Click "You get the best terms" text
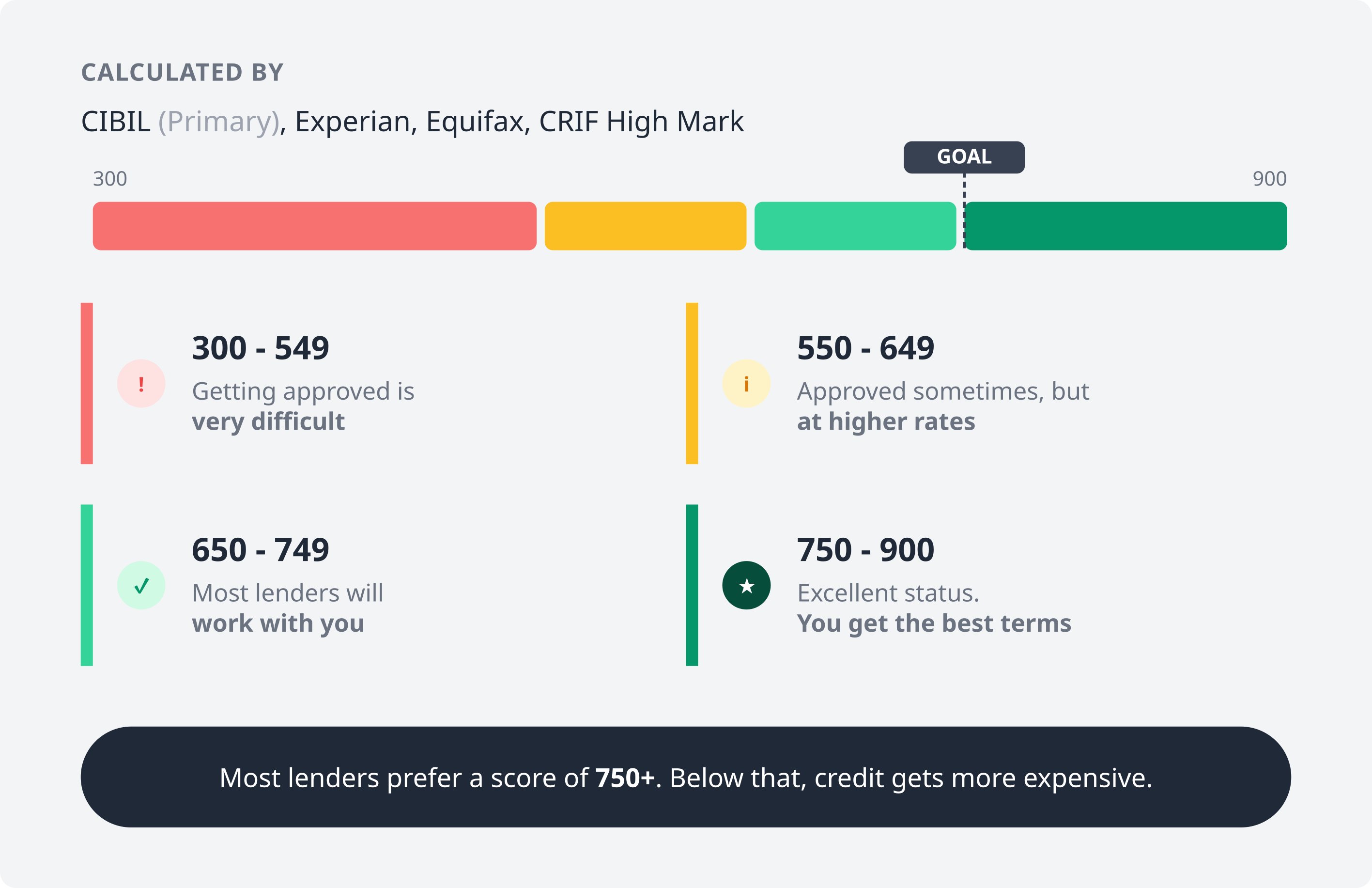This screenshot has height=888, width=1372. 934,623
